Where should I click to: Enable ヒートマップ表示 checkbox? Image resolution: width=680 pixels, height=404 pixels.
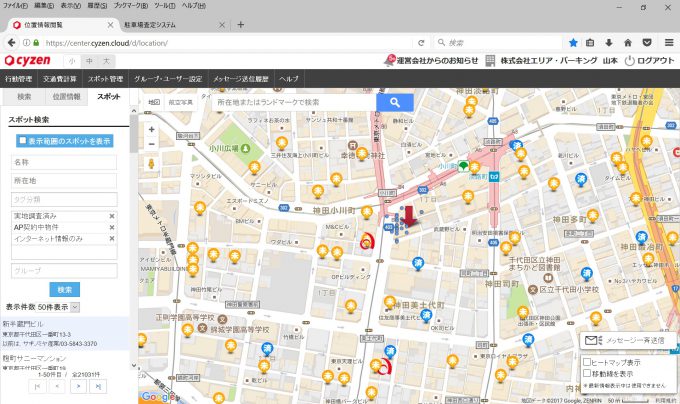pos(587,362)
